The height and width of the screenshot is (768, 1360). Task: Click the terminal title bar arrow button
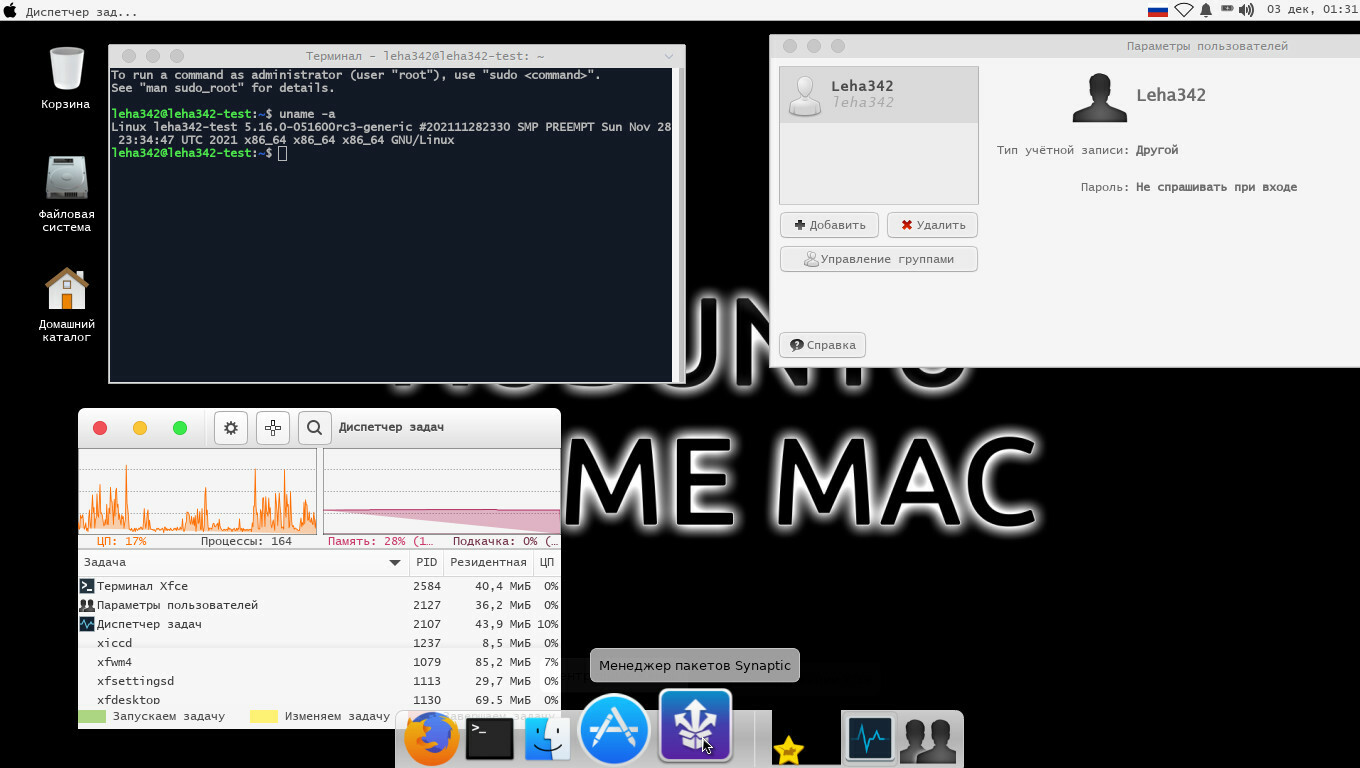pyautogui.click(x=668, y=56)
